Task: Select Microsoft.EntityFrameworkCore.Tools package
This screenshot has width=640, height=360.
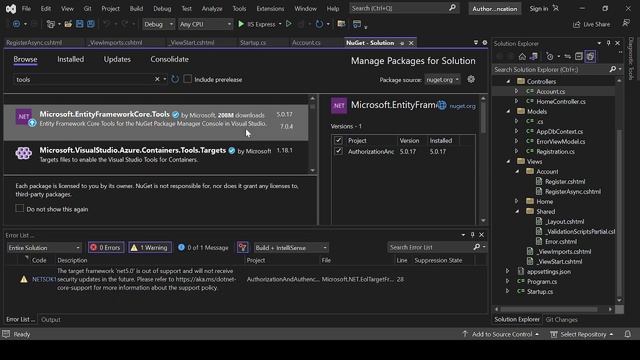Action: click(x=156, y=122)
